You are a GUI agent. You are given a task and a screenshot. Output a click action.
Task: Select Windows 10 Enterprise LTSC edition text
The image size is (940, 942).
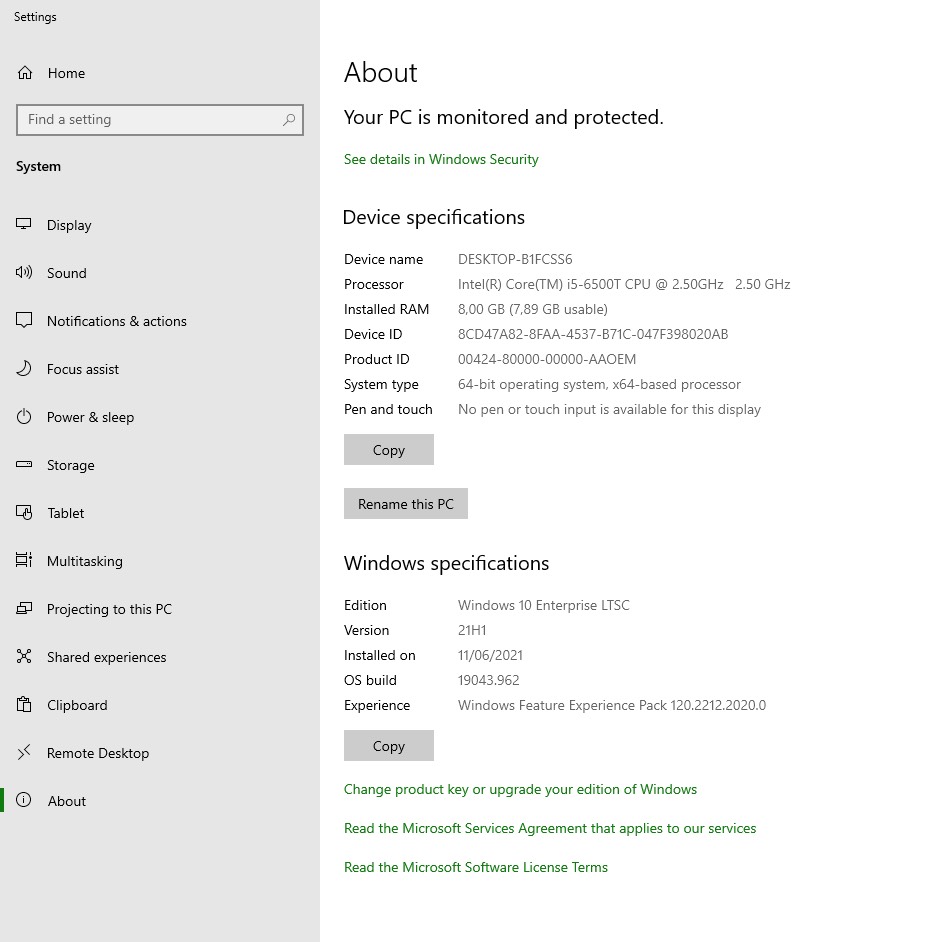click(x=544, y=606)
